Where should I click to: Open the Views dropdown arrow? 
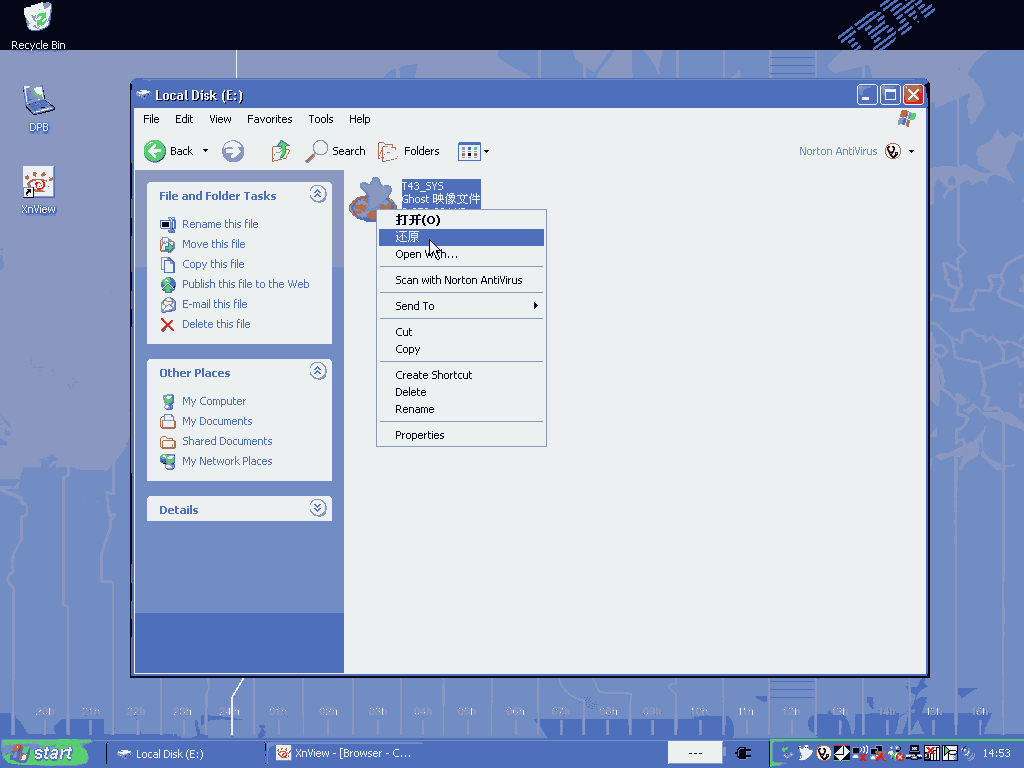point(487,152)
